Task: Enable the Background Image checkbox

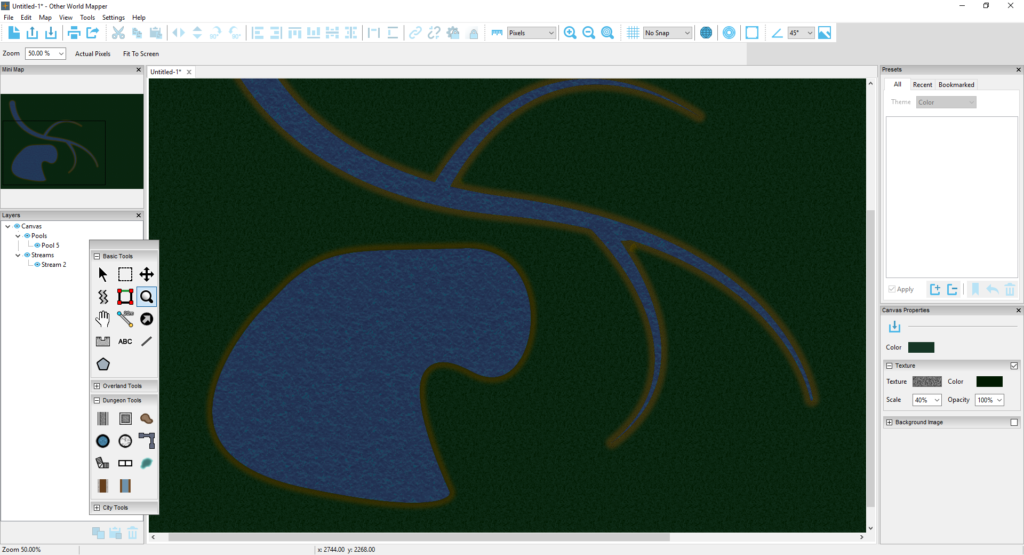Action: (x=1014, y=423)
